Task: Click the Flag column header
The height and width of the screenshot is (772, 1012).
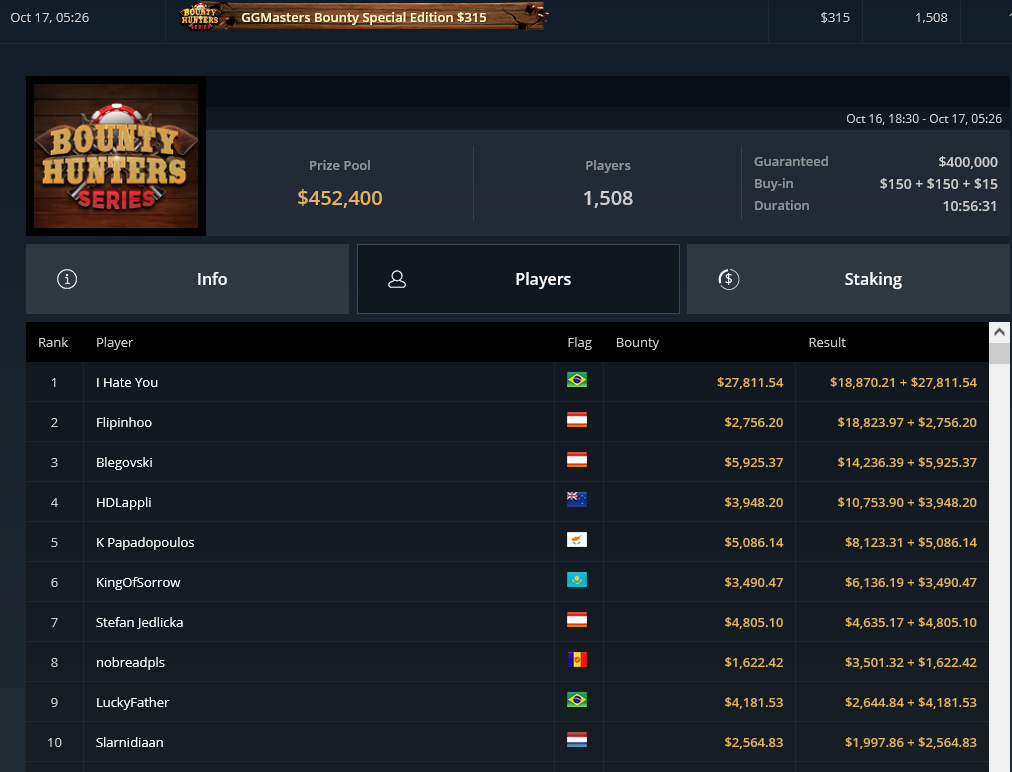Action: (579, 342)
